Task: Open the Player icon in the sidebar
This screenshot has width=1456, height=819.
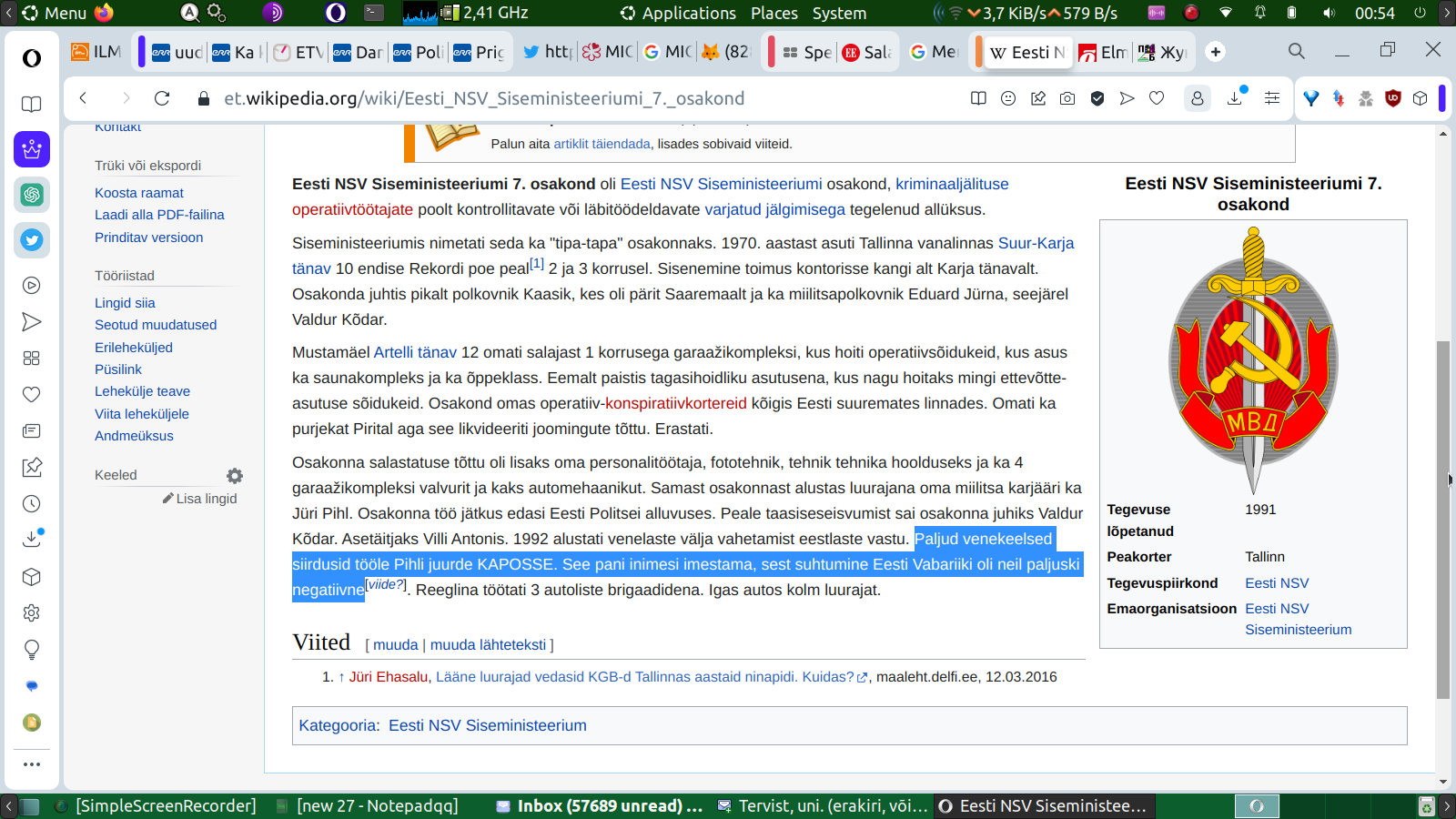Action: (x=32, y=286)
